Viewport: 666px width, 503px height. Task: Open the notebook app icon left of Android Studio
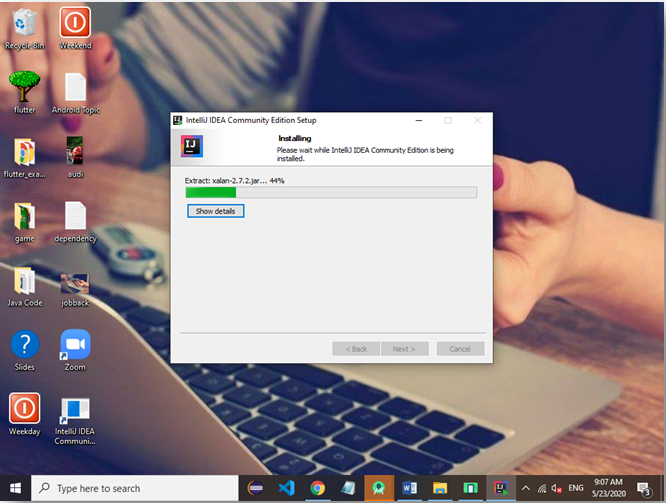[348, 488]
